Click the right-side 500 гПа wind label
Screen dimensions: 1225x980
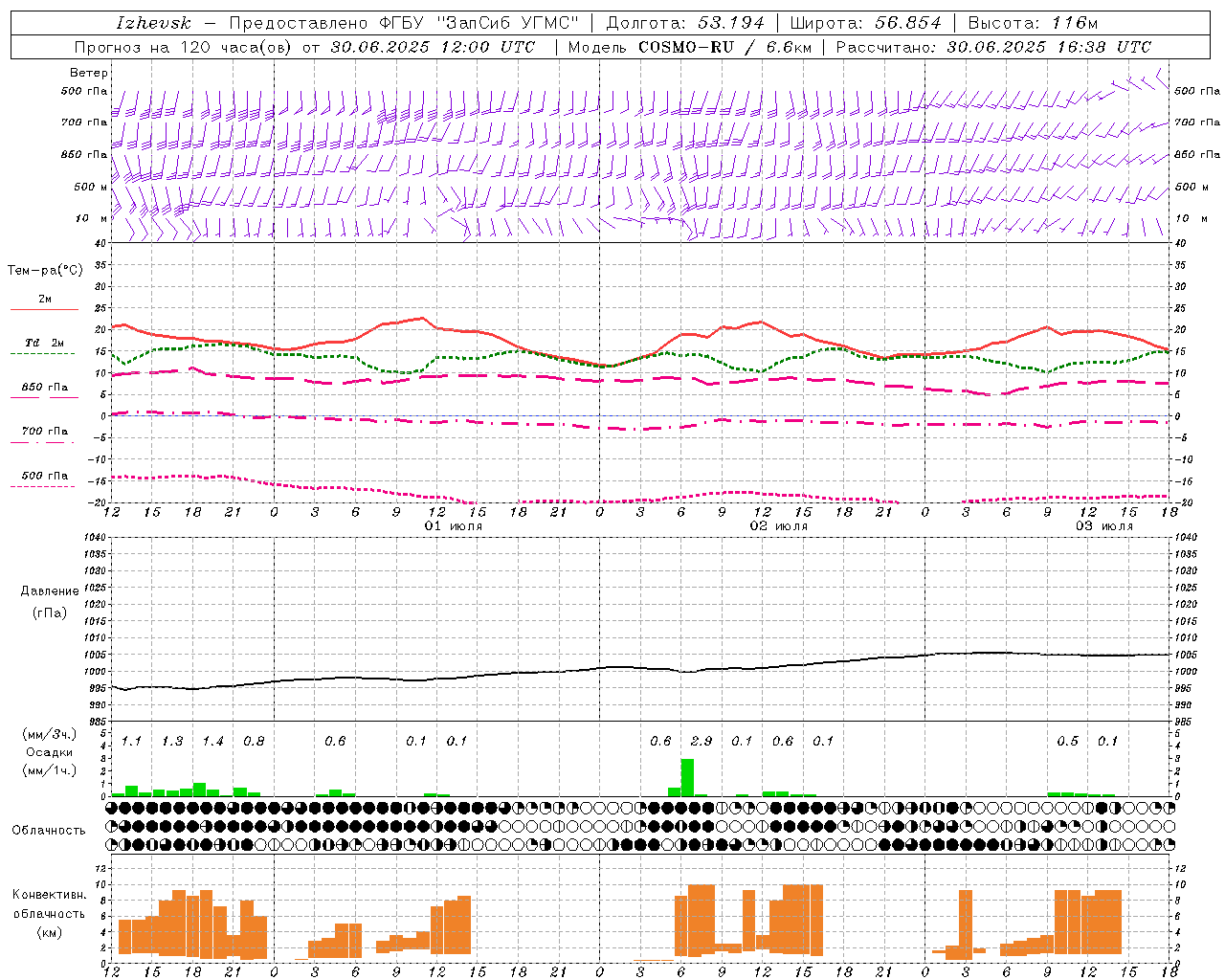coord(1197,91)
